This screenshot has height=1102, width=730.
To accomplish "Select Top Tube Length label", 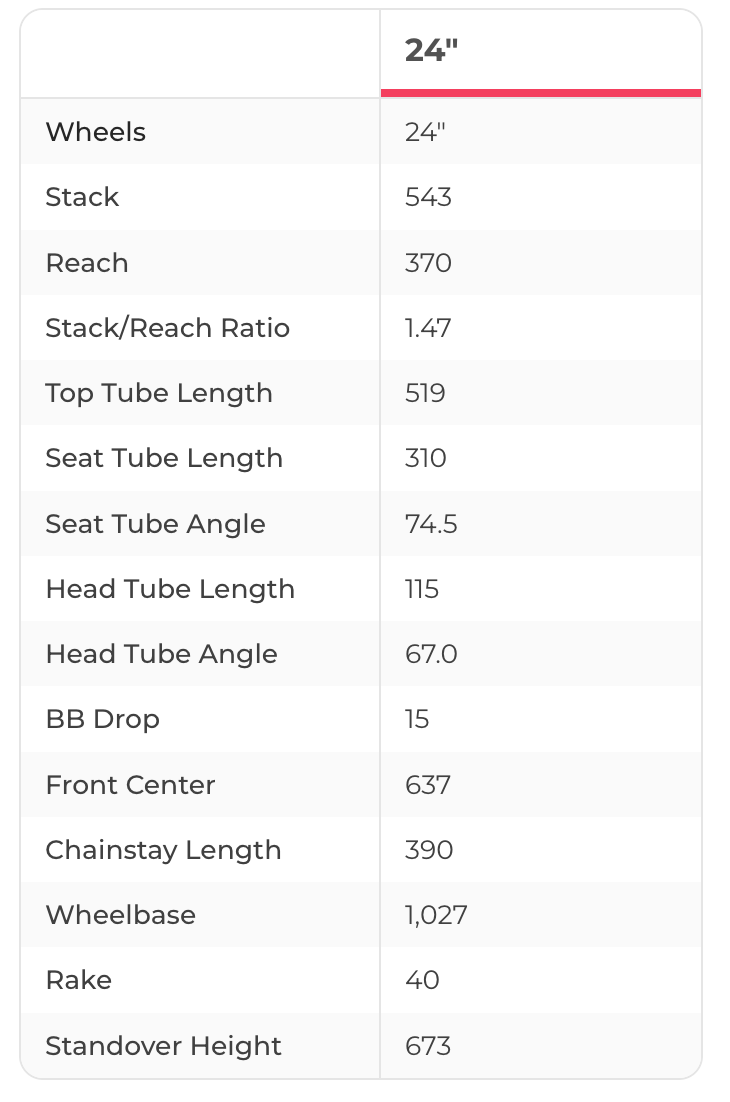I will point(159,393).
